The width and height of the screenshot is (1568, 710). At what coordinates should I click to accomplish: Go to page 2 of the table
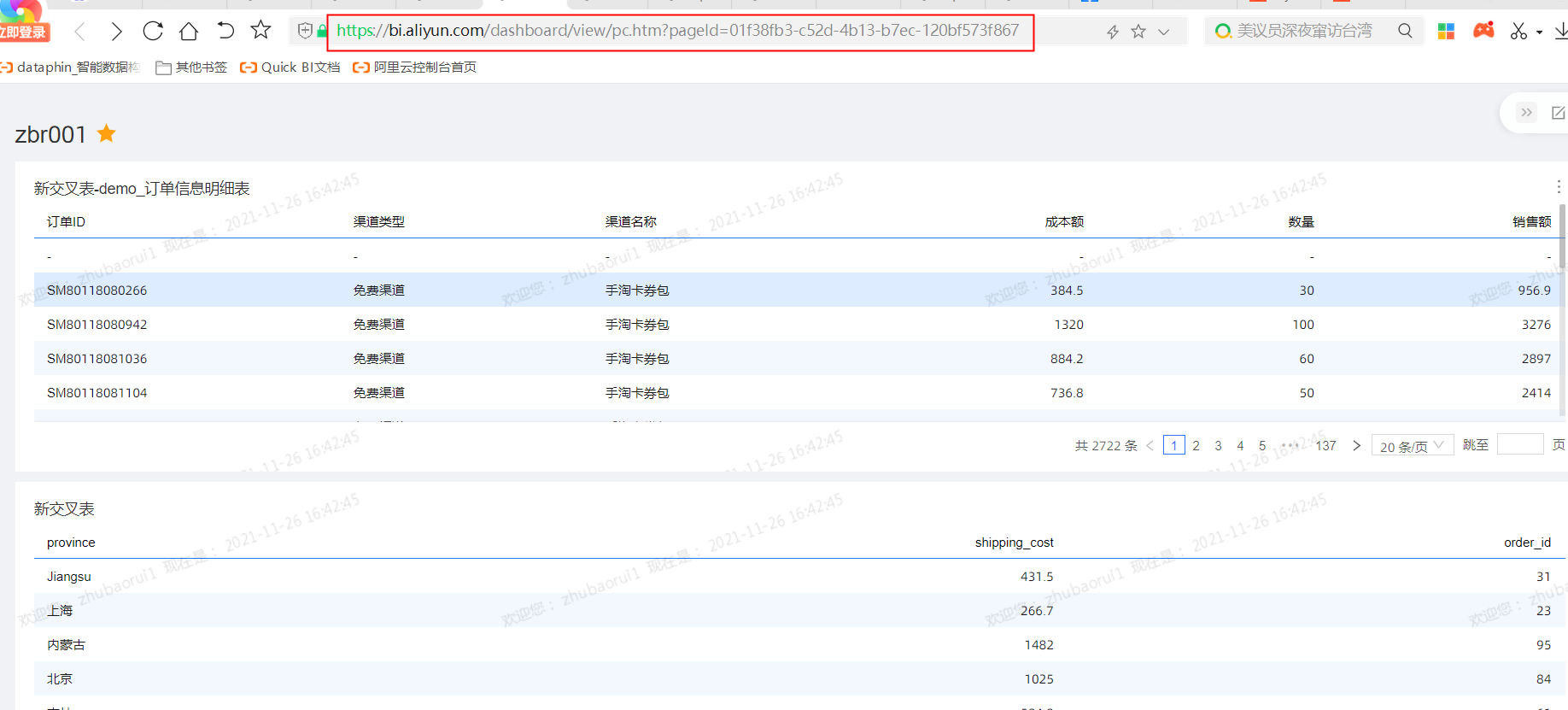[1196, 446]
